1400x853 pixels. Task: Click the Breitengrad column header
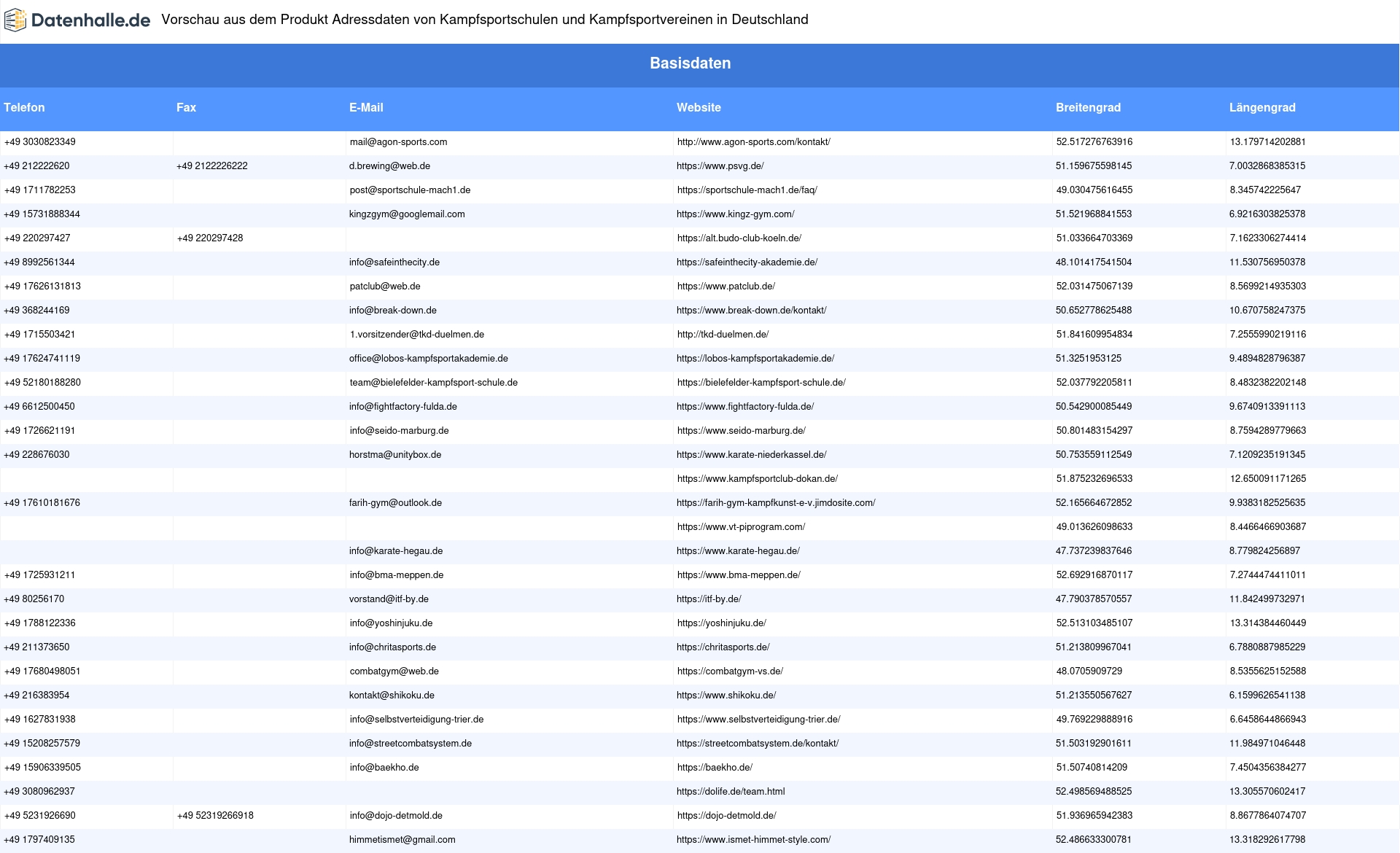(1088, 107)
